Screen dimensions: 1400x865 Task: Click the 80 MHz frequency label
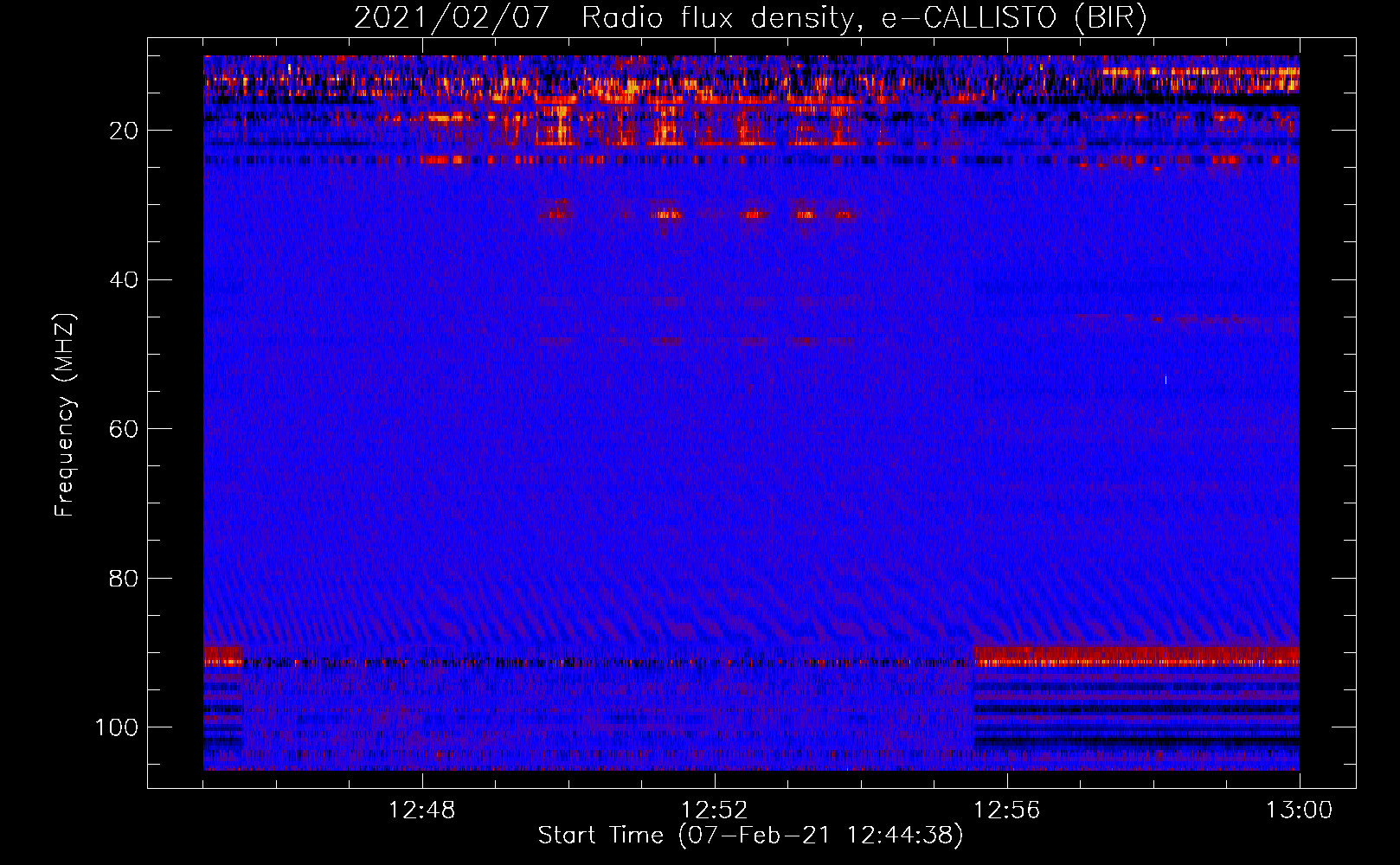click(123, 578)
